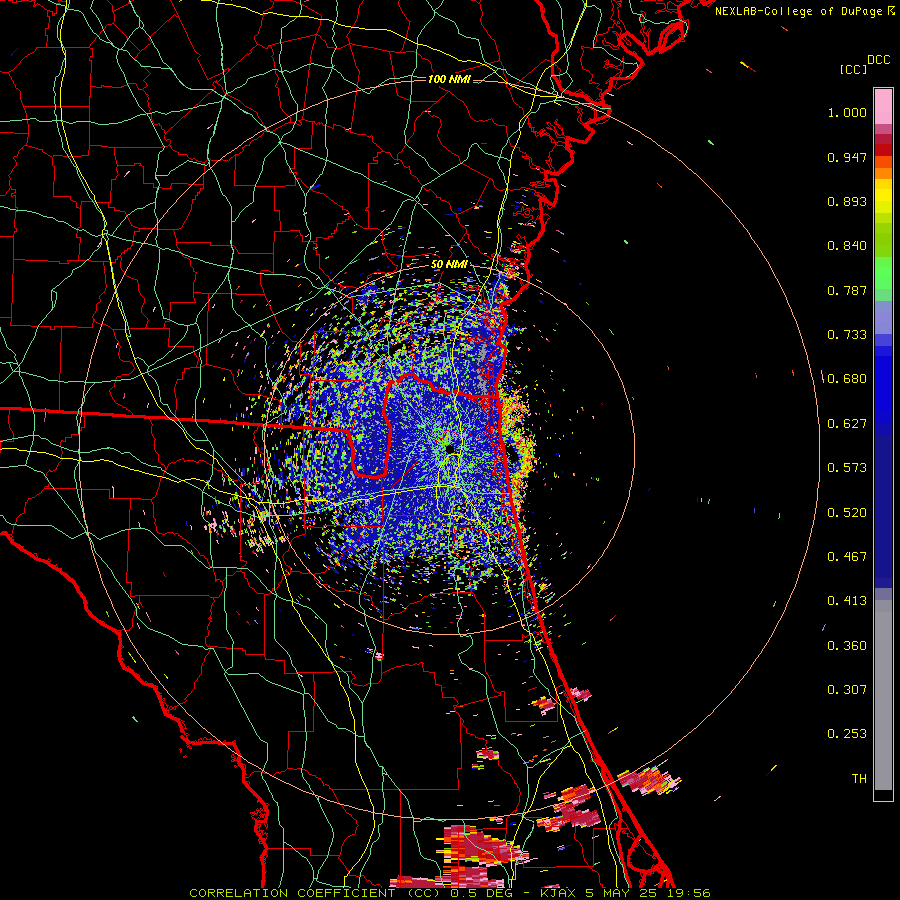Viewport: 900px width, 900px height.
Task: Click the 5 MAY 25 date text
Action: click(621, 893)
